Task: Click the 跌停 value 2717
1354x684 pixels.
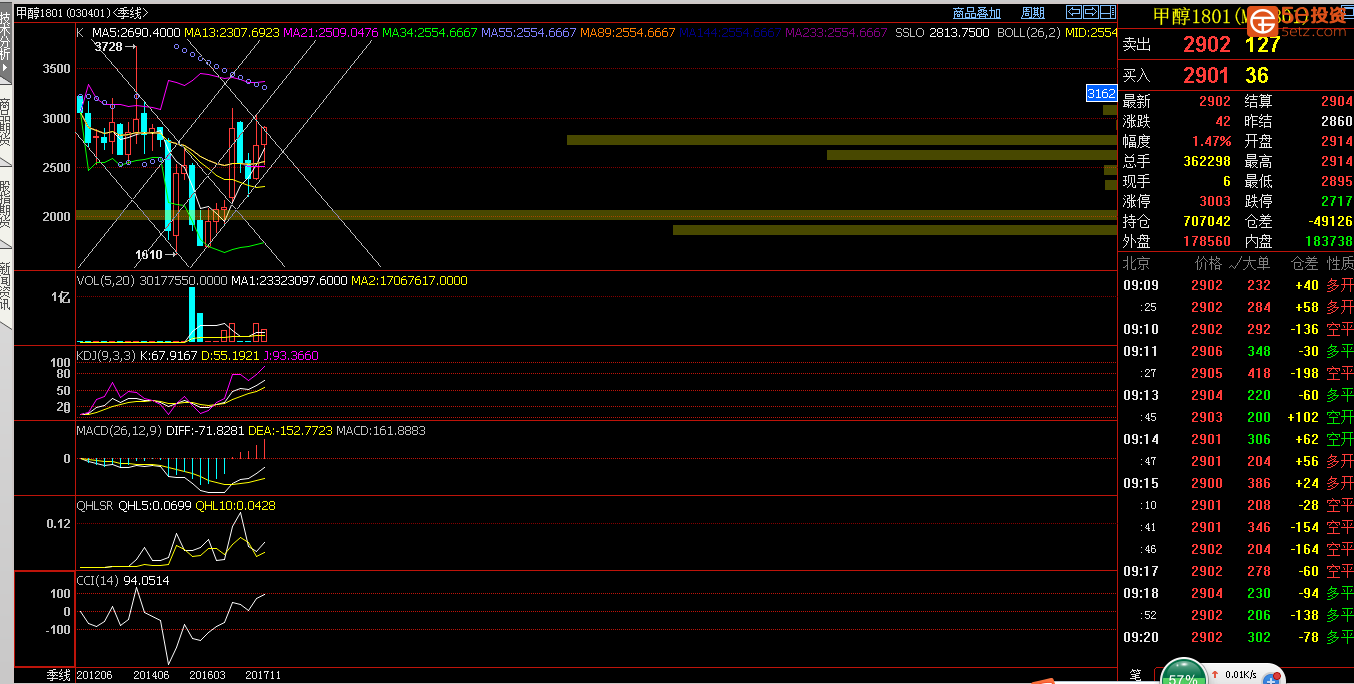Action: click(x=1336, y=201)
